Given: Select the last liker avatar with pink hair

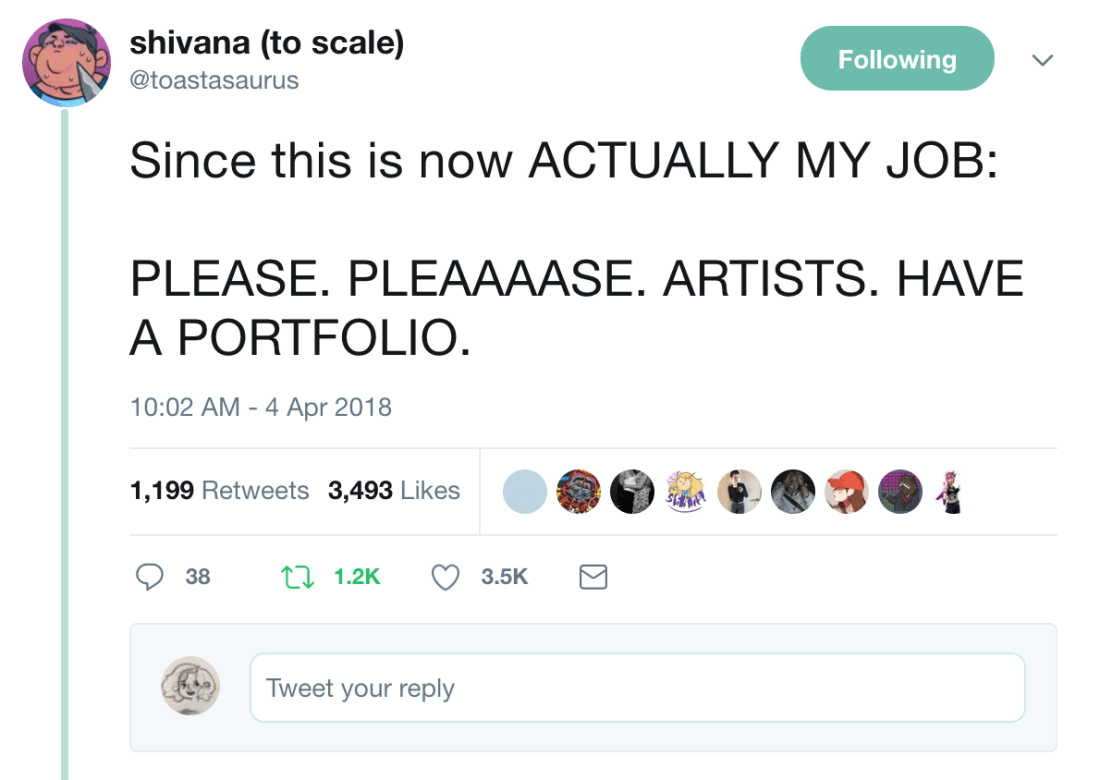Looking at the screenshot, I should coord(951,492).
